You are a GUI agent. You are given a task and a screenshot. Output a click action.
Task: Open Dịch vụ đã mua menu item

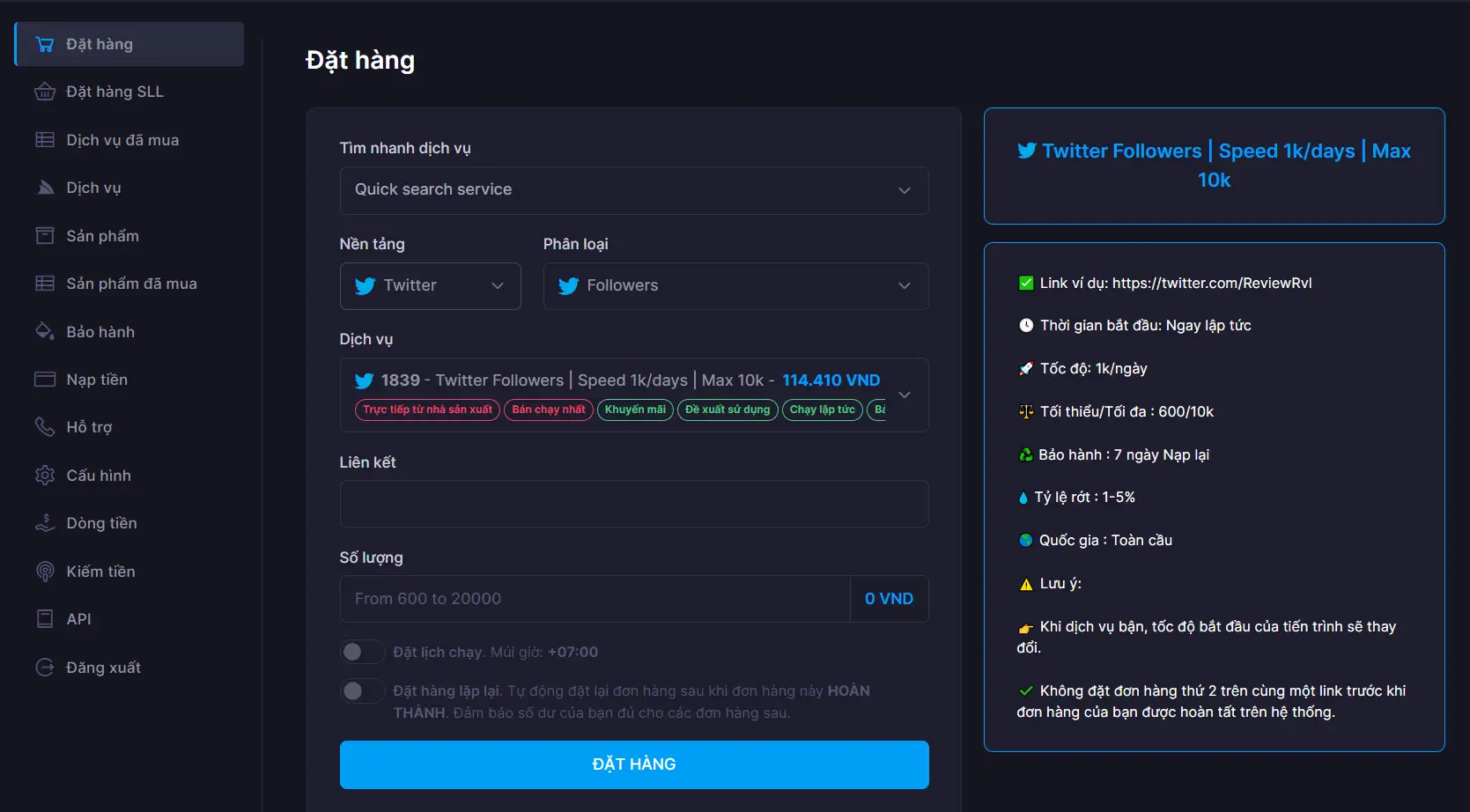pyautogui.click(x=122, y=140)
